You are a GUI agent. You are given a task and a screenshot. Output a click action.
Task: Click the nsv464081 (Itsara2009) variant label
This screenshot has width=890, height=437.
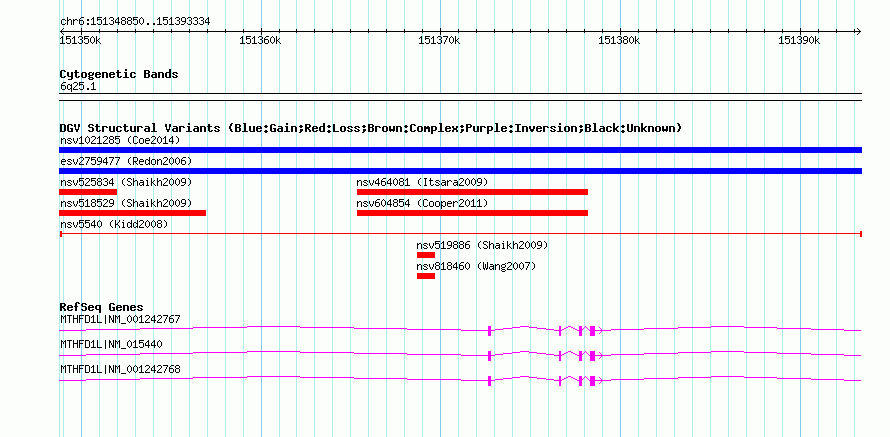422,183
